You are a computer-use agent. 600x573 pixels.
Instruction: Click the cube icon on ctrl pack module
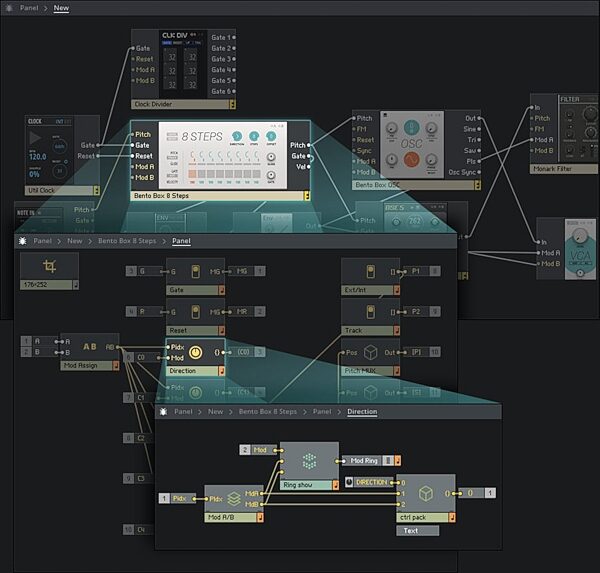point(426,494)
